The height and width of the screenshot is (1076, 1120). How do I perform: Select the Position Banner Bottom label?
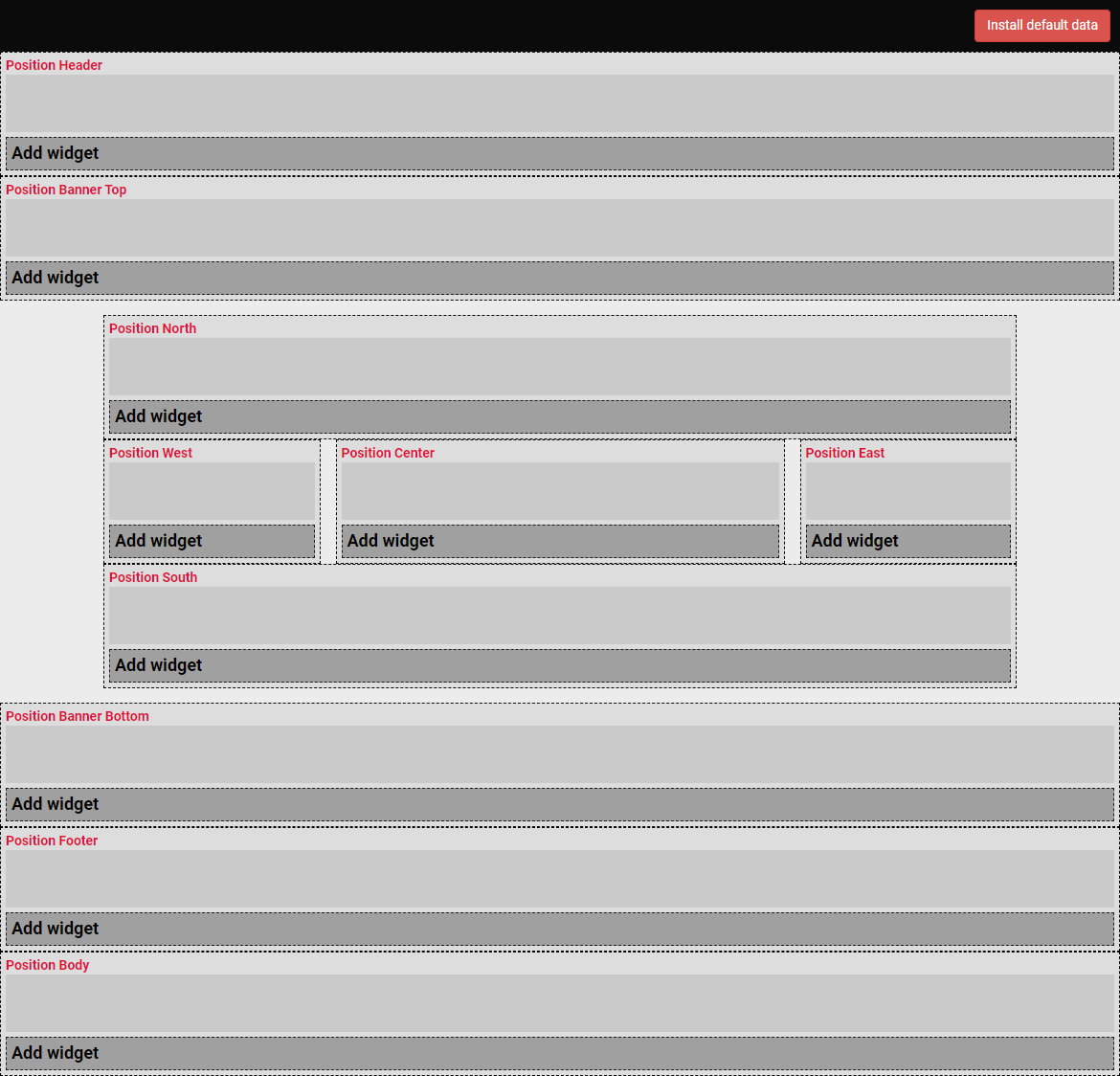point(78,716)
